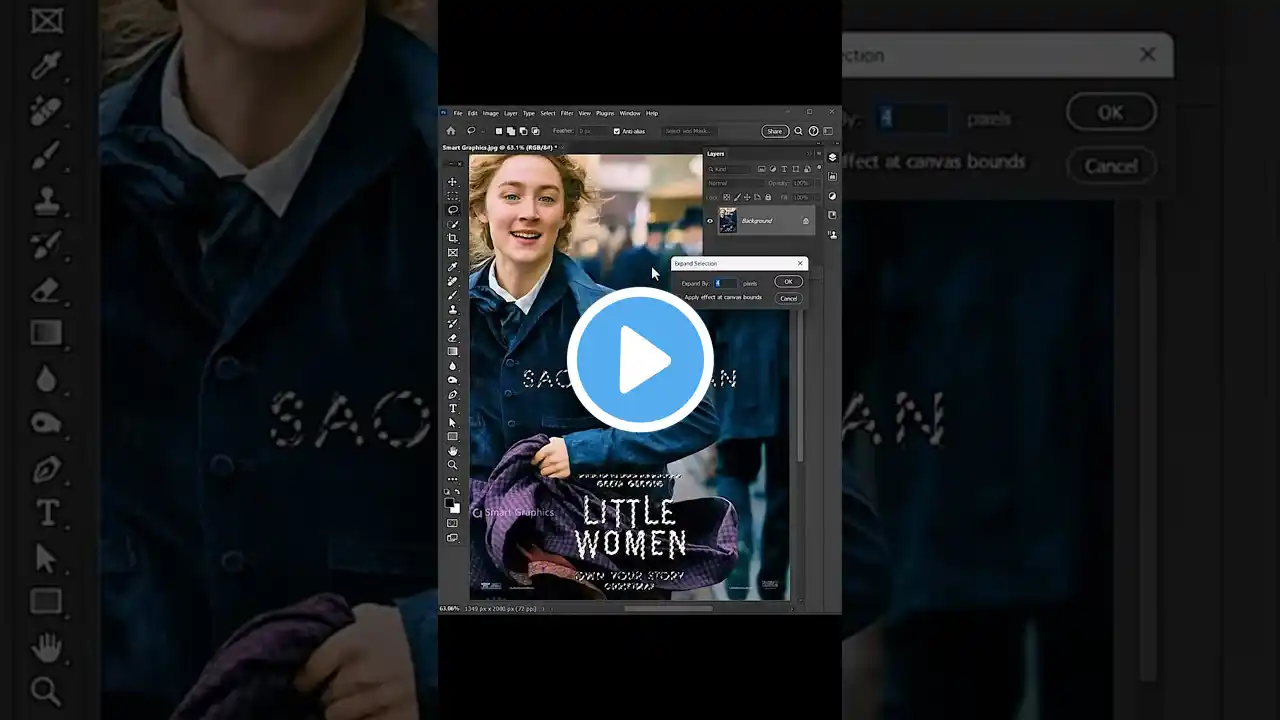Open the Layers panel menu
The image size is (1280, 720).
[819, 154]
